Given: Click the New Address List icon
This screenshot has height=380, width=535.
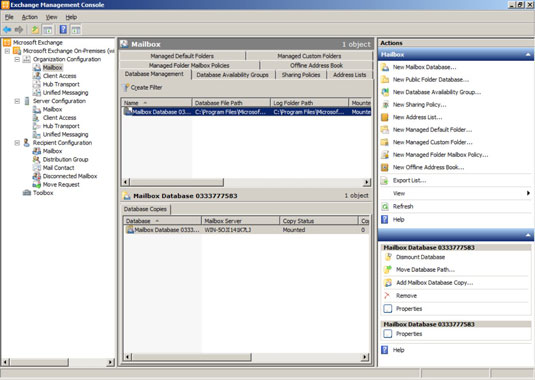Looking at the screenshot, I should [x=385, y=117].
